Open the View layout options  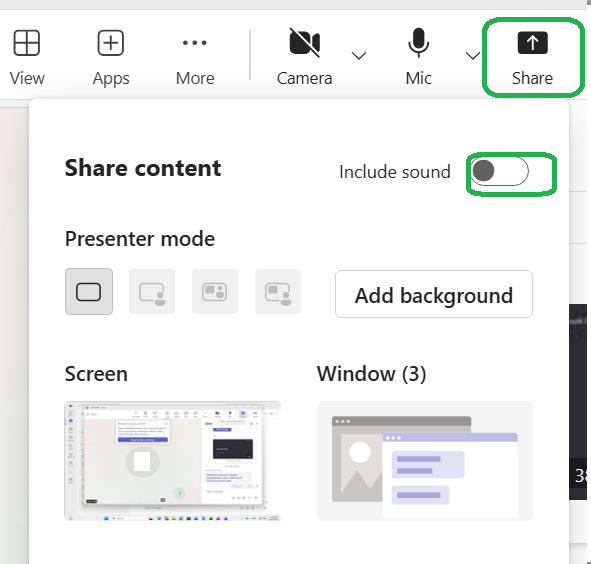[26, 57]
